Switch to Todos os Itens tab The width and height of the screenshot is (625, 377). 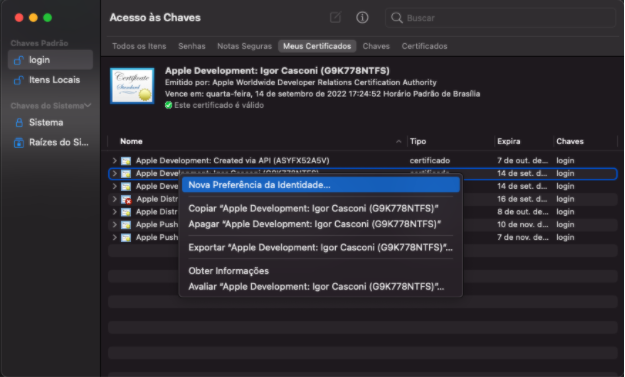point(139,46)
